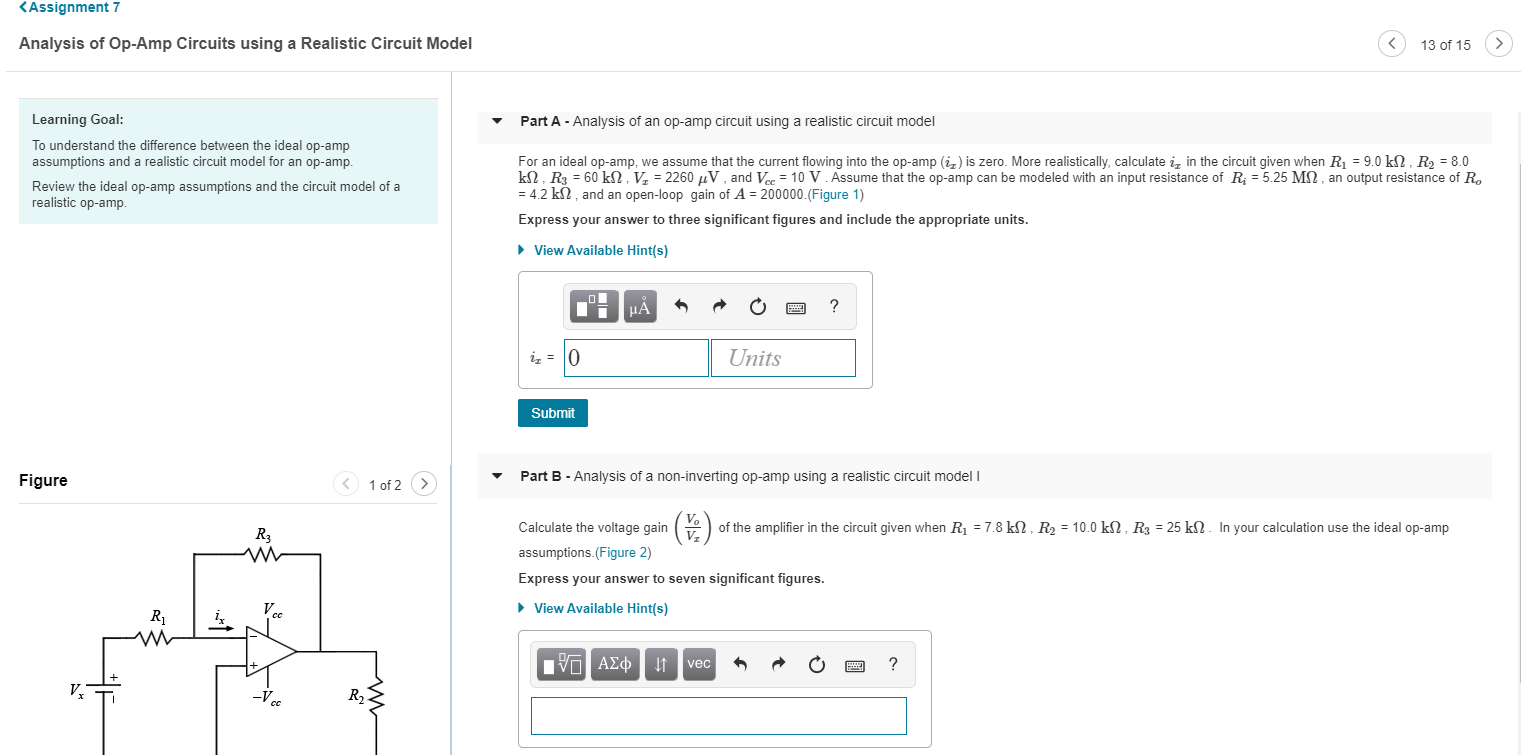
Task: Advance to problem 14 of 15
Action: click(1498, 43)
